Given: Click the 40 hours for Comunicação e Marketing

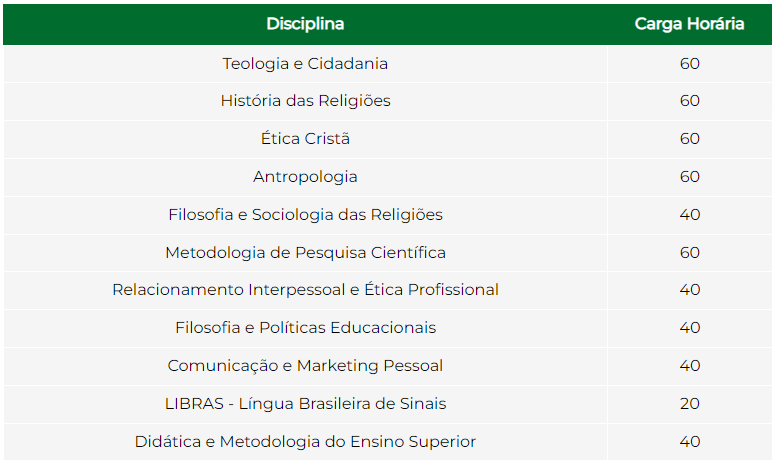Looking at the screenshot, I should [689, 366].
